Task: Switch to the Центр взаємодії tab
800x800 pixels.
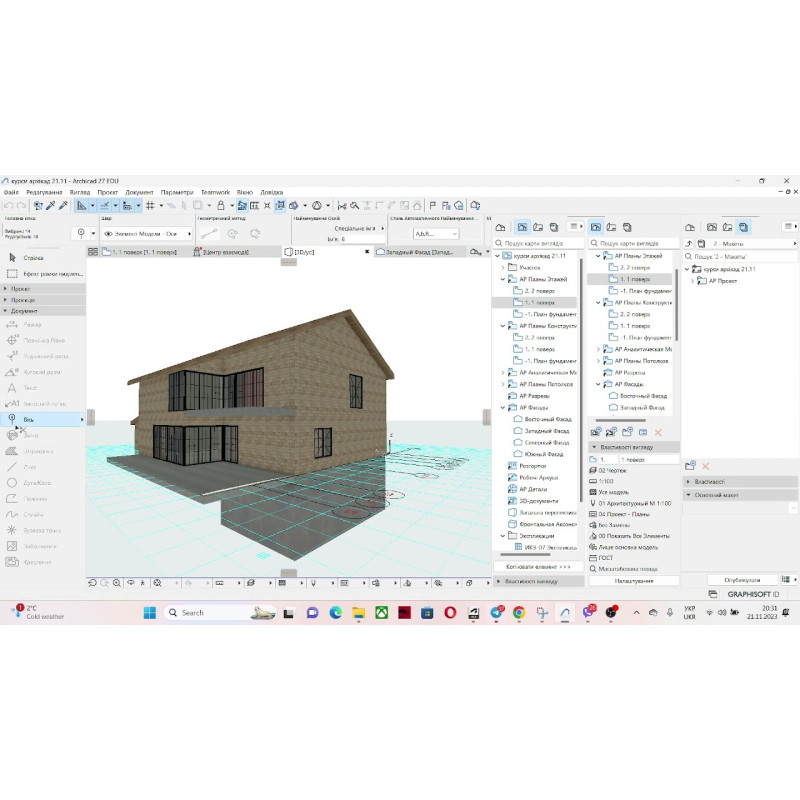Action: [230, 252]
